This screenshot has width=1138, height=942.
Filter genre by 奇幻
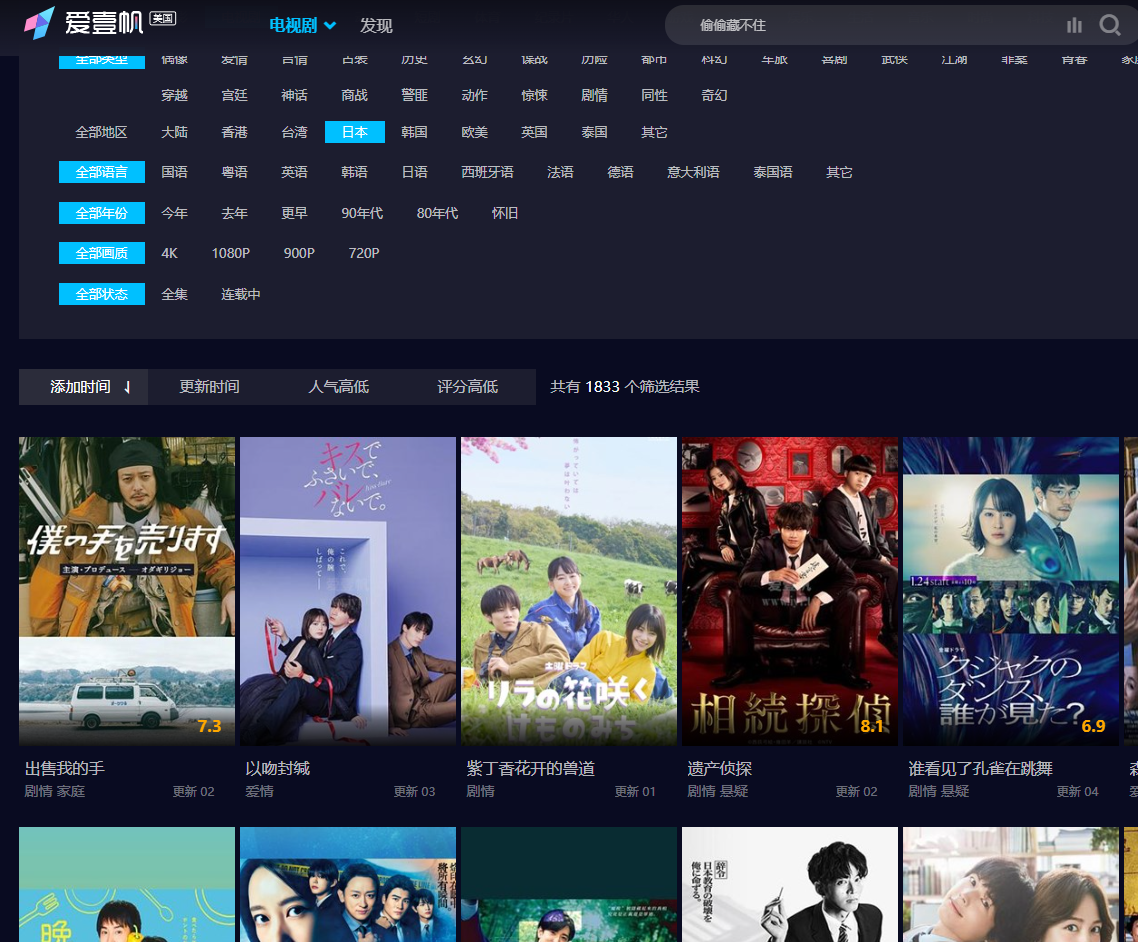(714, 95)
